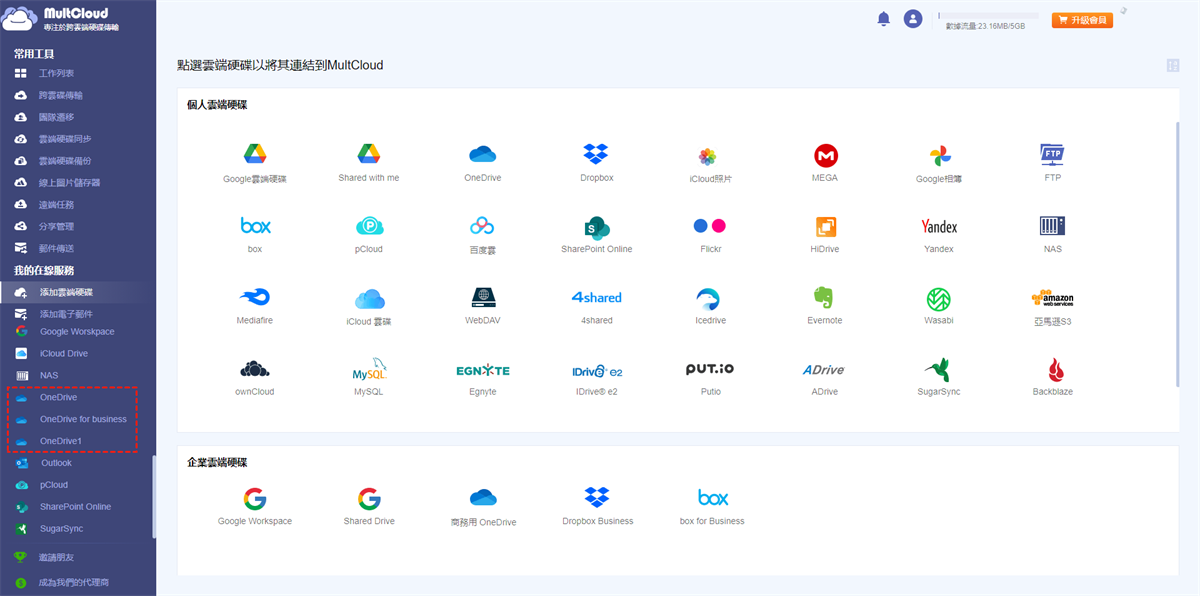
Task: Open 線上圖片儲存器 in the sidebar
Action: (x=69, y=183)
